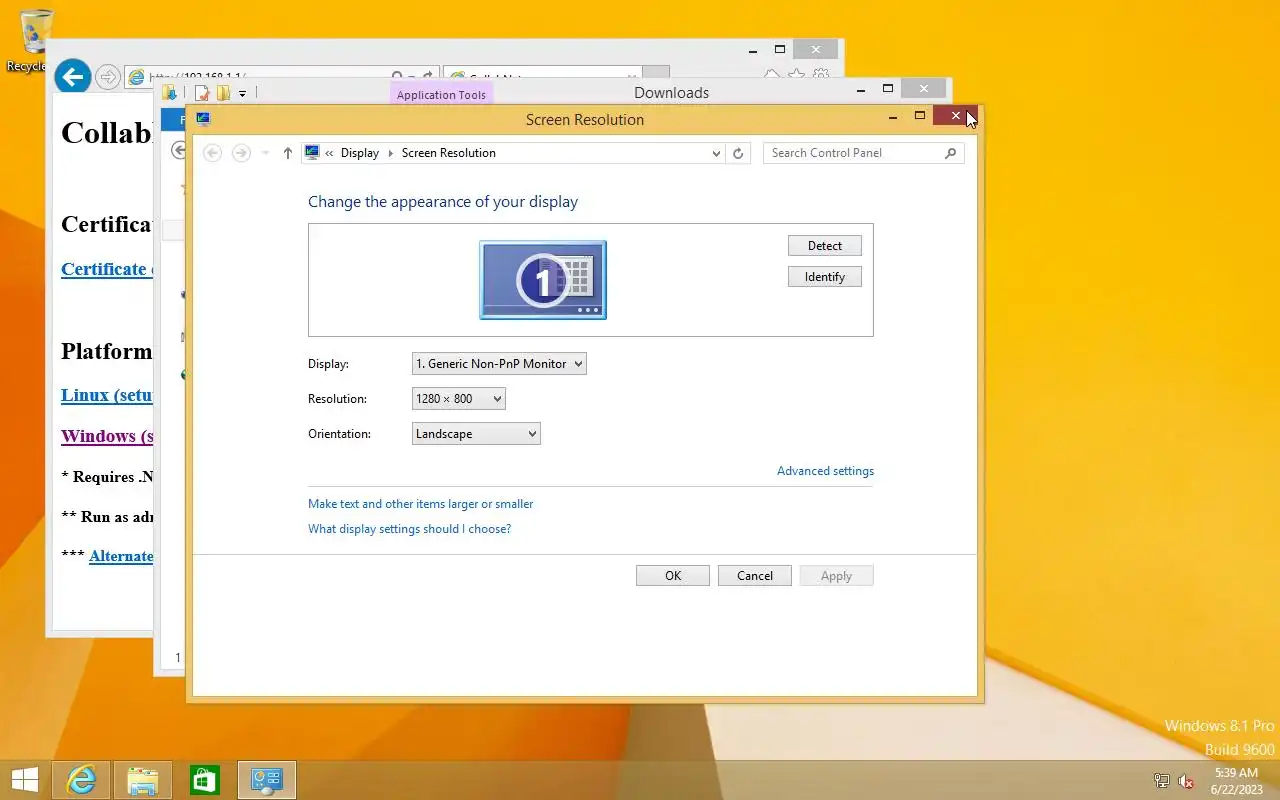Maximize the Screen Resolution window
This screenshot has height=800, width=1280.
click(x=920, y=116)
